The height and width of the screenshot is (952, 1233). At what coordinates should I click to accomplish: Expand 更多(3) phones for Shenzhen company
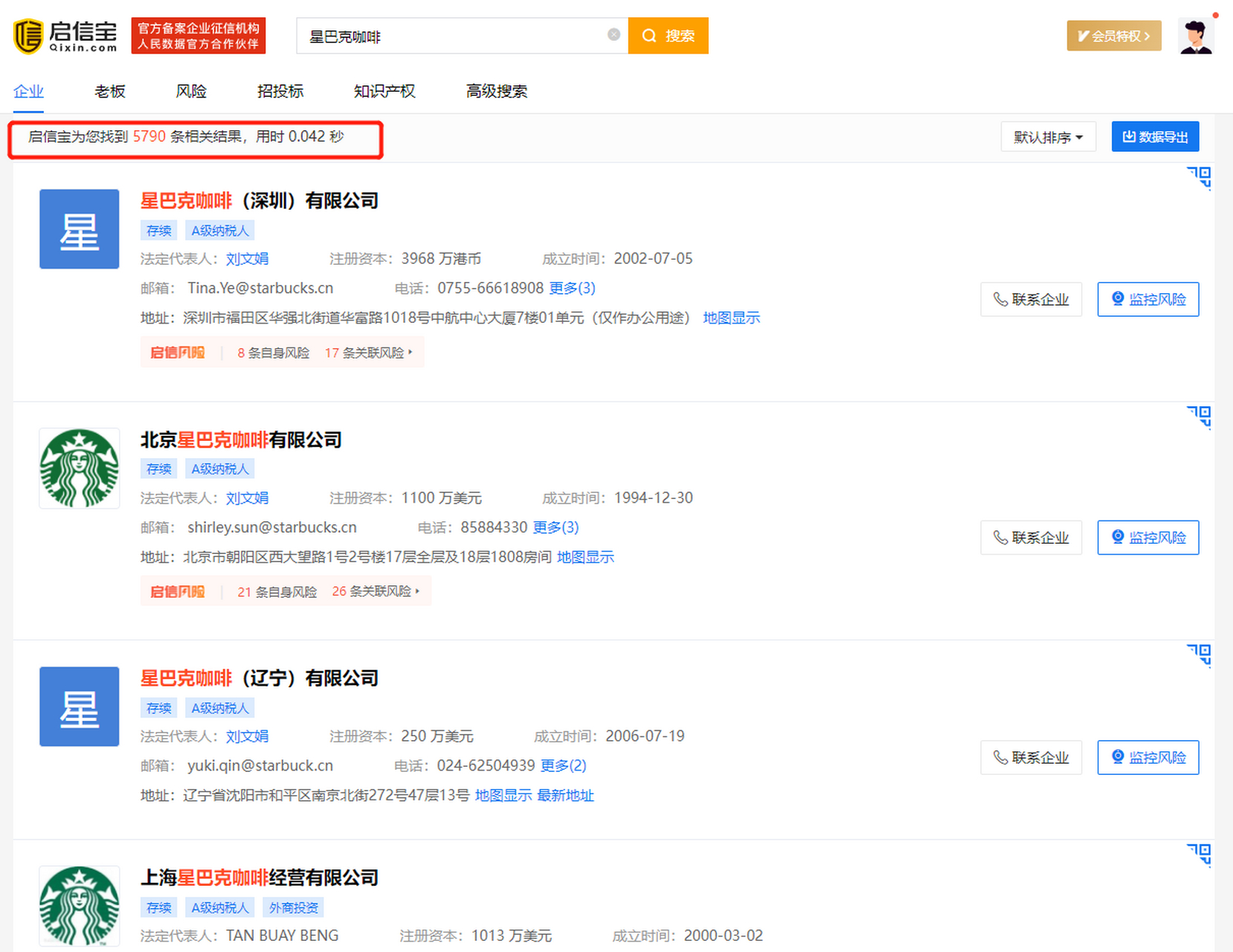coord(572,288)
